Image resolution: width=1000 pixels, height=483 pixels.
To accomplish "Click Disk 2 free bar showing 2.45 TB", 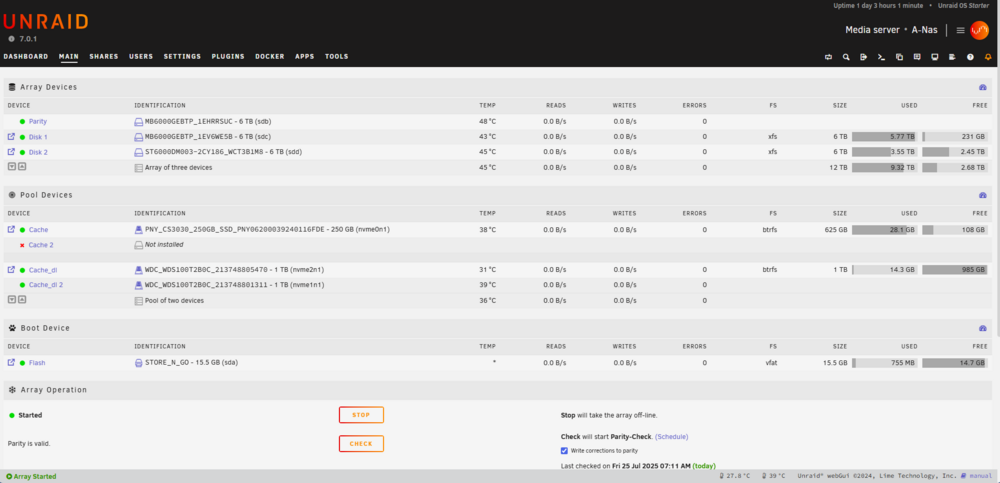I will coord(955,152).
